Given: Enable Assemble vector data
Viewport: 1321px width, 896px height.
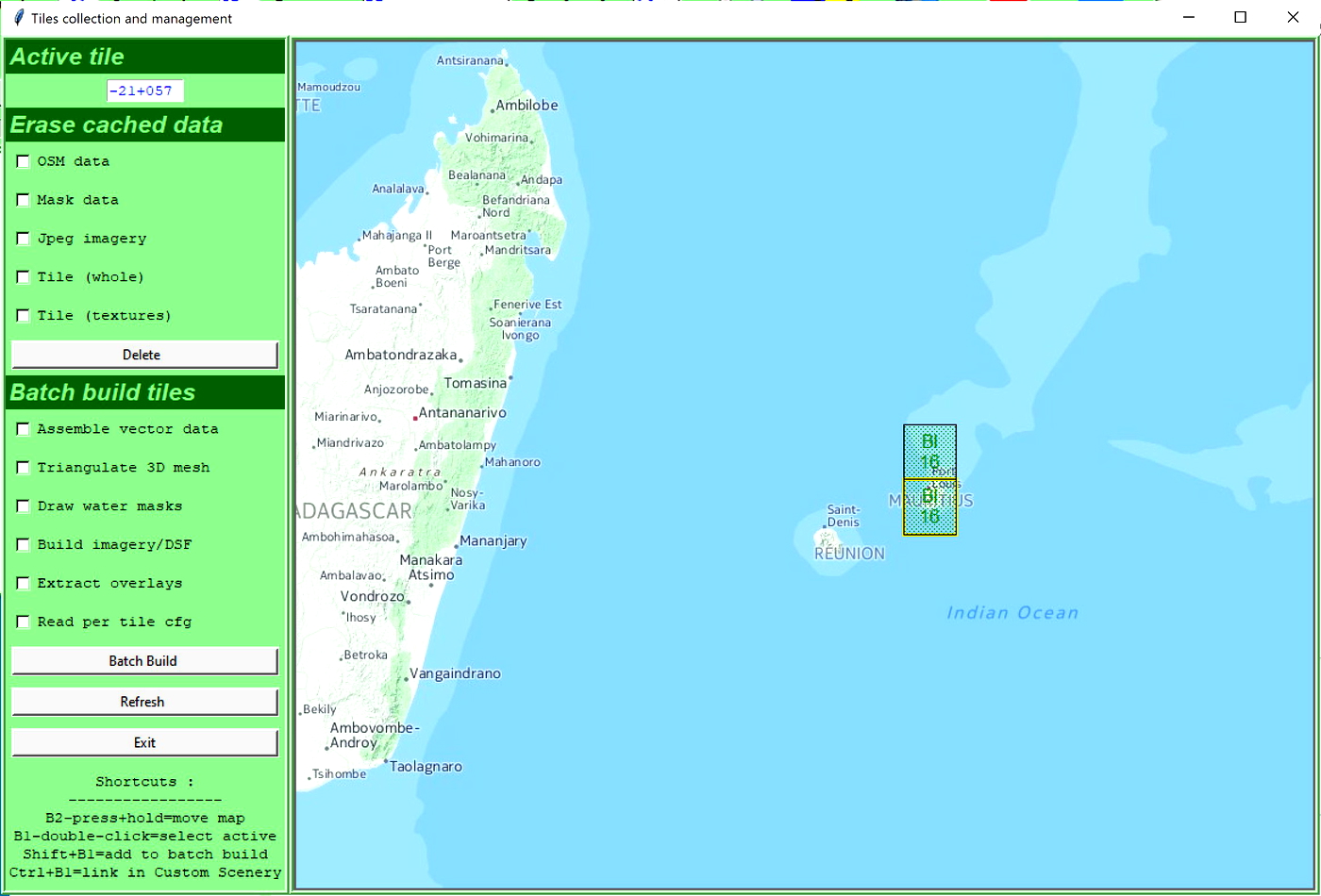Looking at the screenshot, I should [x=24, y=429].
